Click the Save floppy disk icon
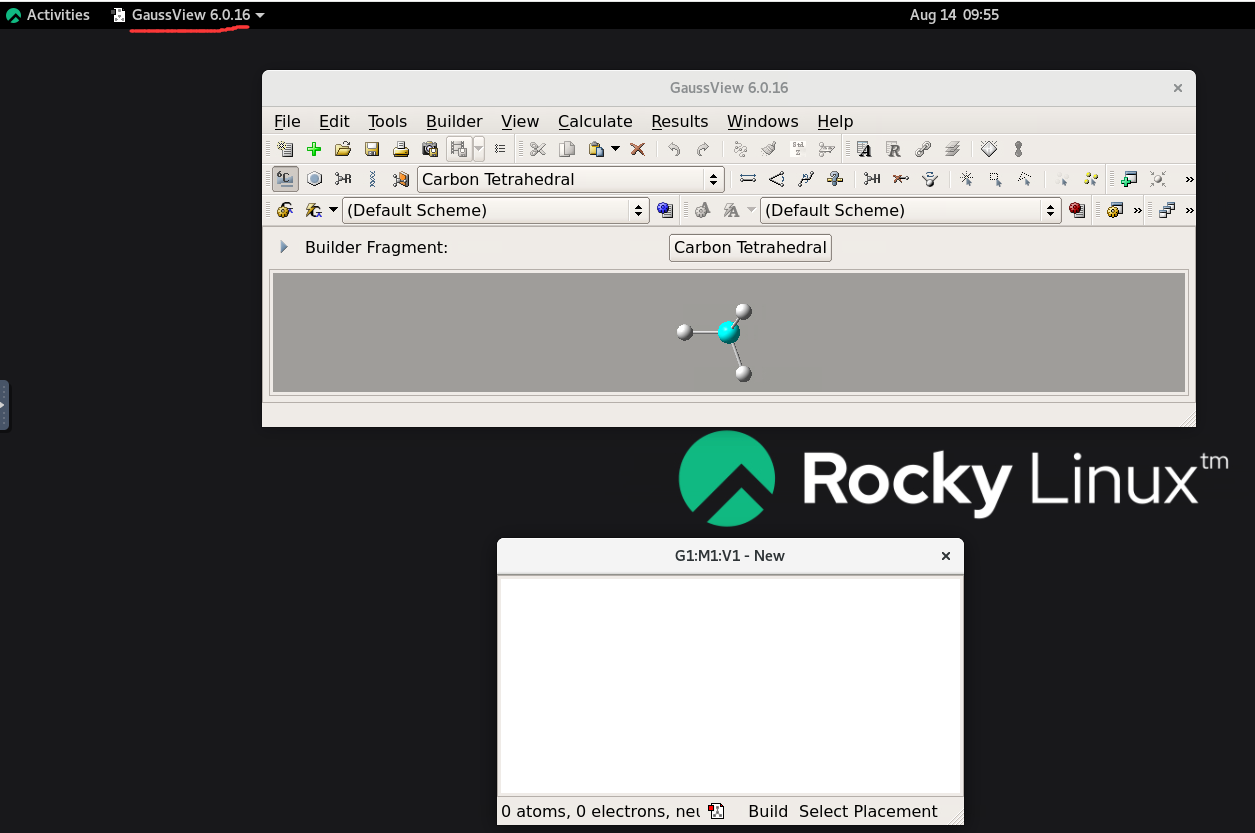 click(x=372, y=149)
